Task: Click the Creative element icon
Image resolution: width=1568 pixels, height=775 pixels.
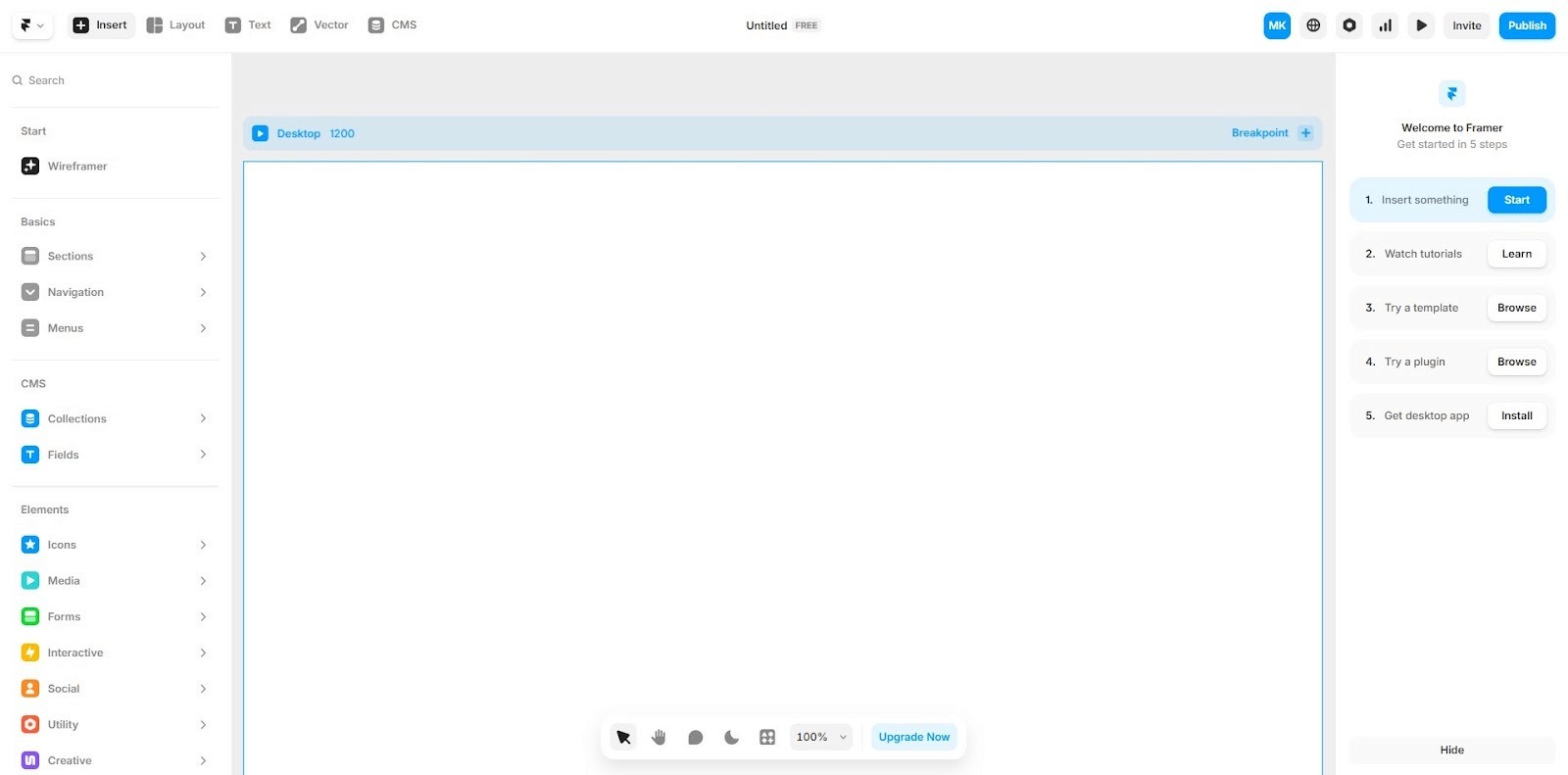Action: 30,760
